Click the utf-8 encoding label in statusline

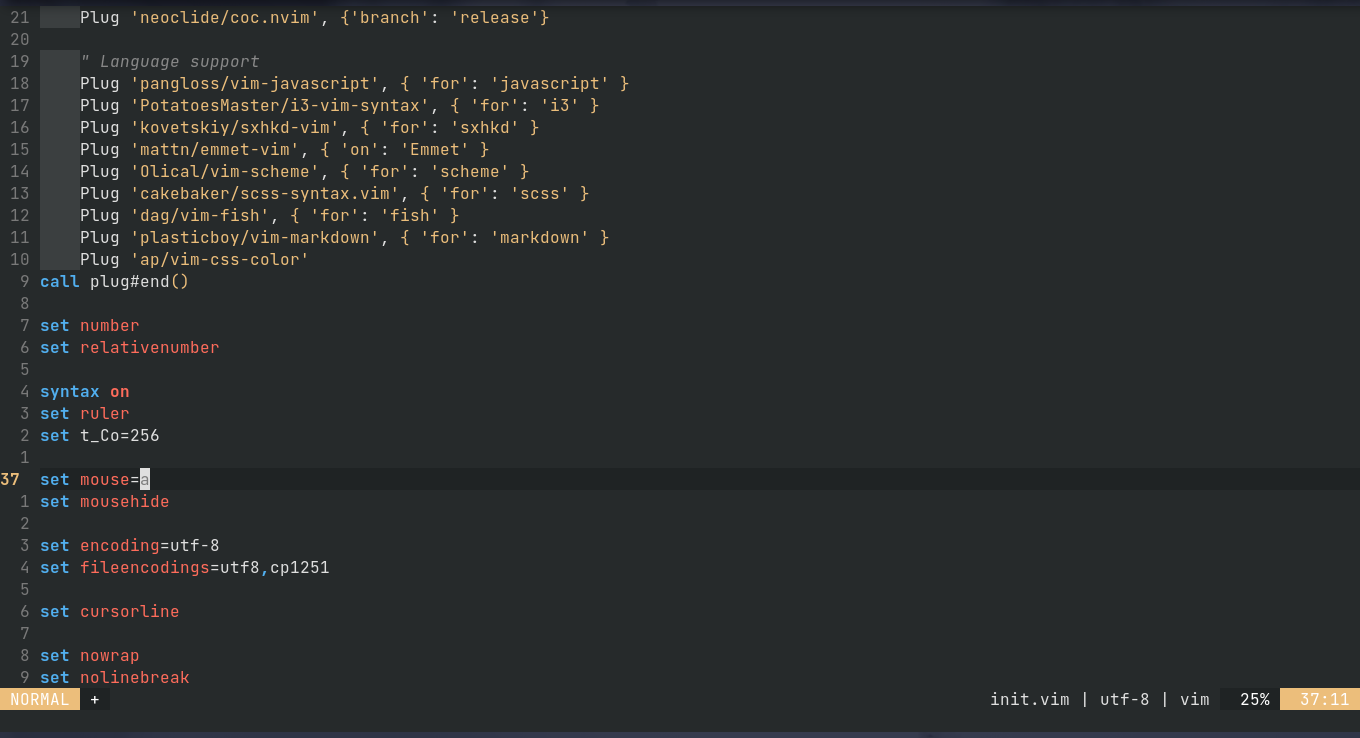[1124, 699]
